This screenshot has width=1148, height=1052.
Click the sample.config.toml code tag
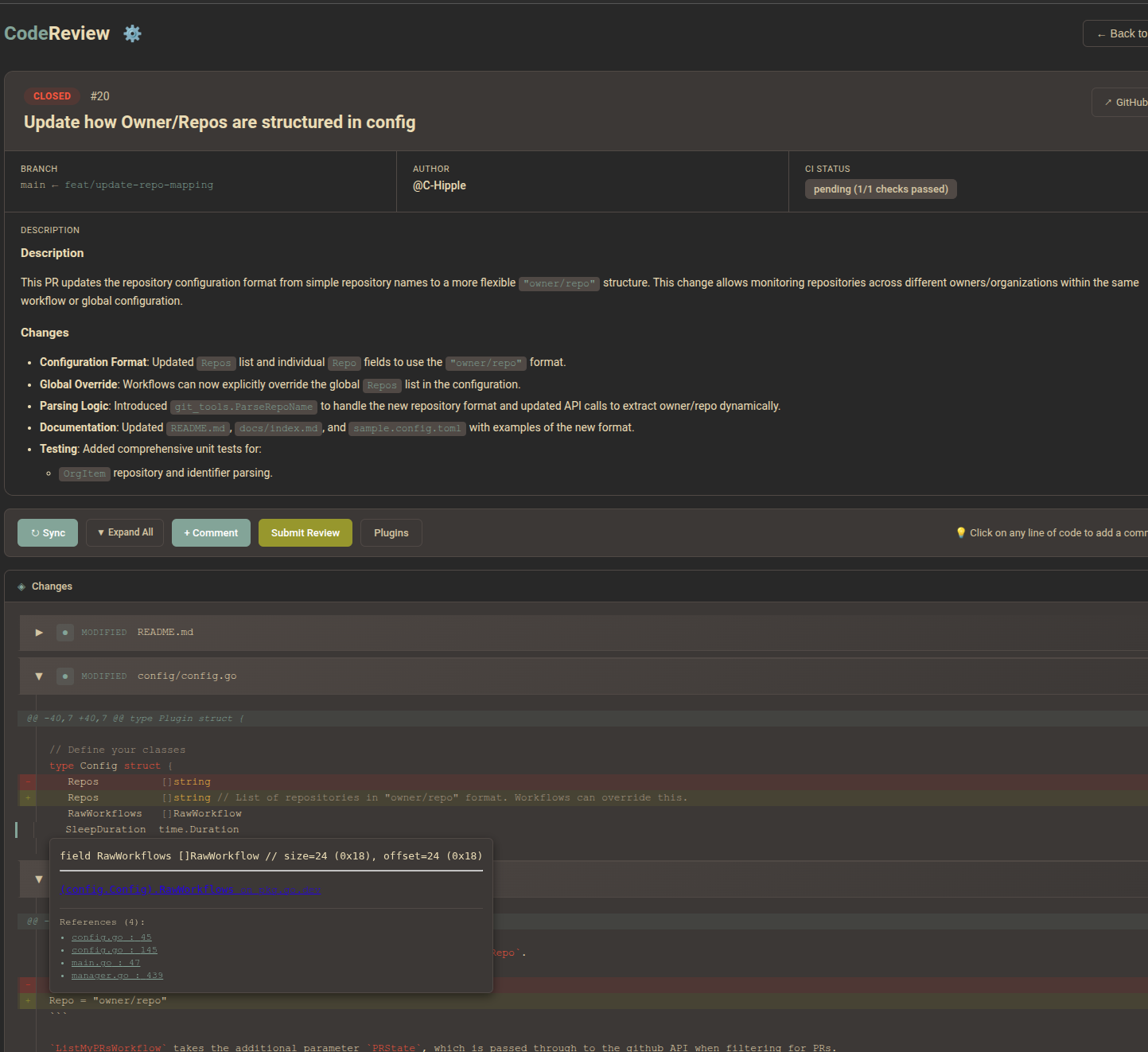point(407,428)
